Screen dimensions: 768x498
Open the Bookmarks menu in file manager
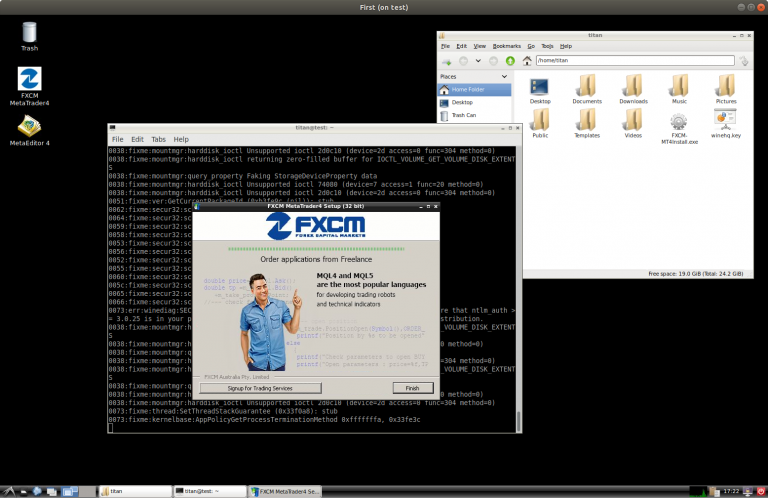point(506,46)
